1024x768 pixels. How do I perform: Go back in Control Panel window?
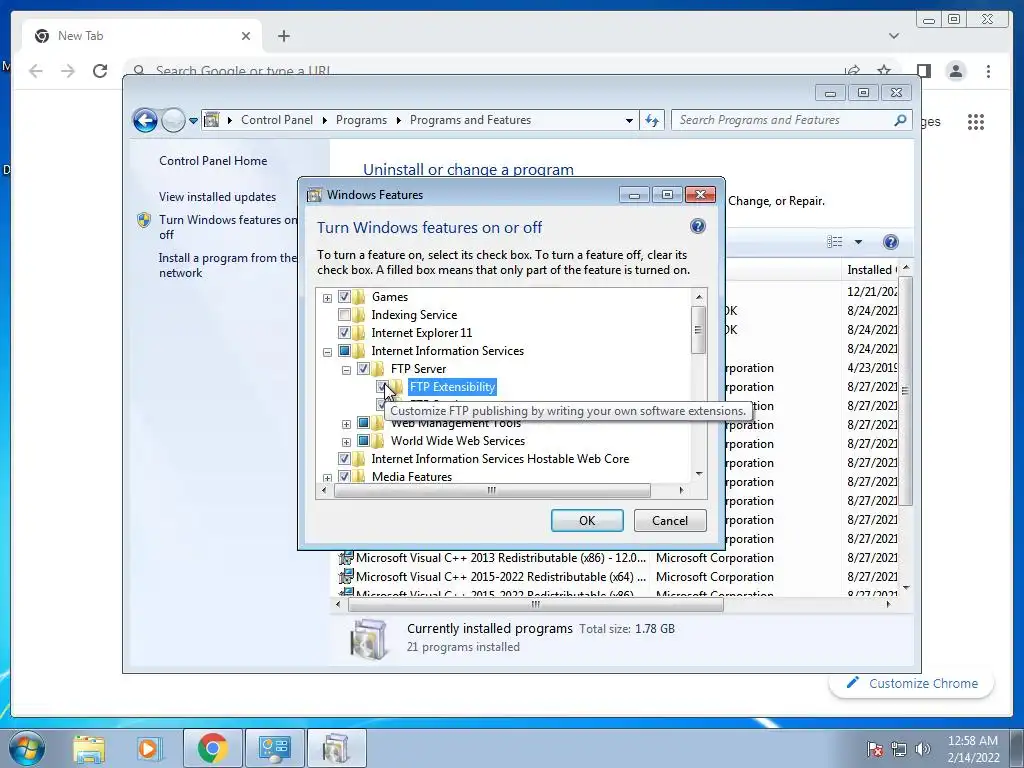[x=145, y=120]
